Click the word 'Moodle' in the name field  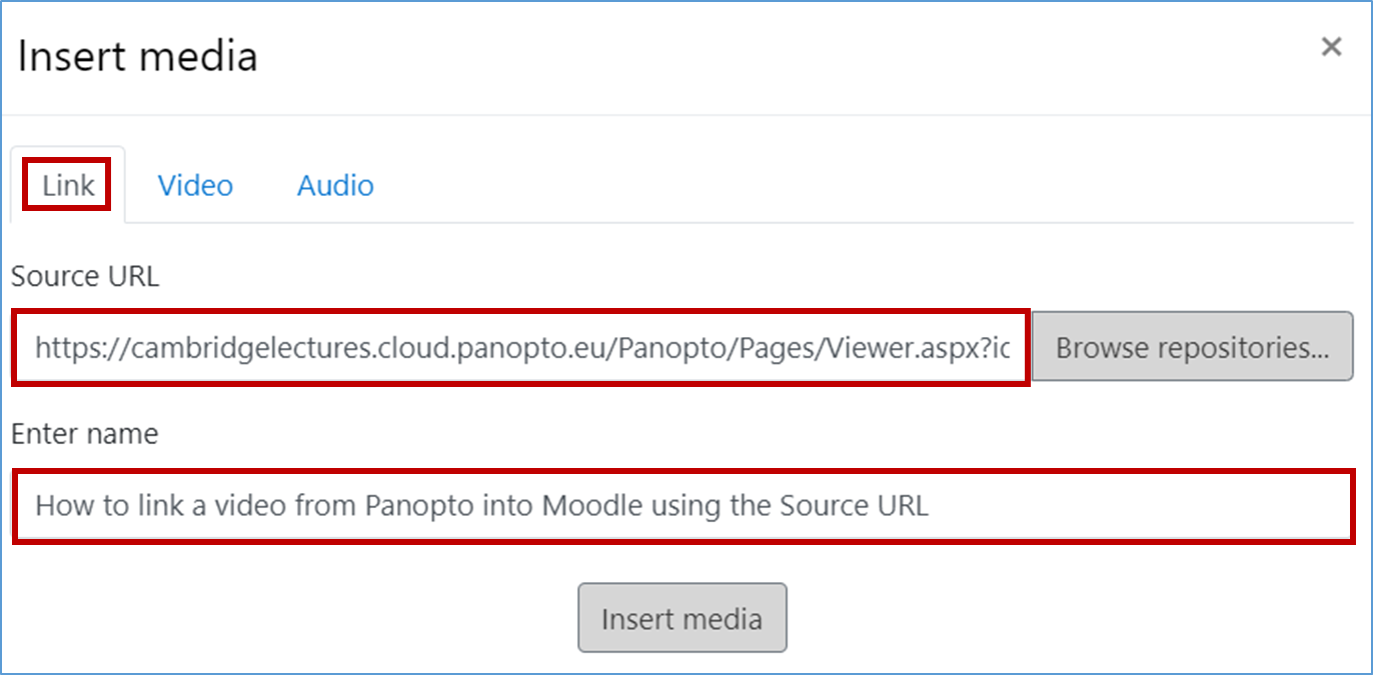click(593, 505)
